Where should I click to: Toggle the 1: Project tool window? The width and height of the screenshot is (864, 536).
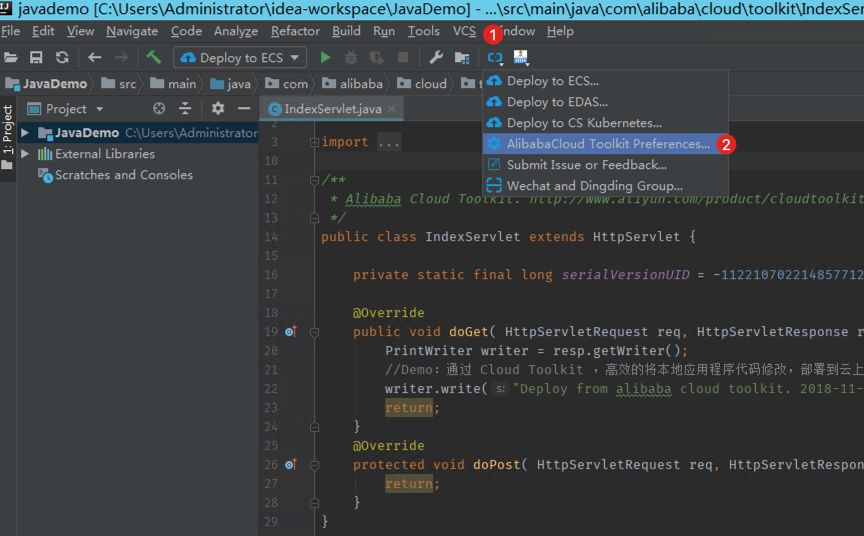[x=7, y=137]
